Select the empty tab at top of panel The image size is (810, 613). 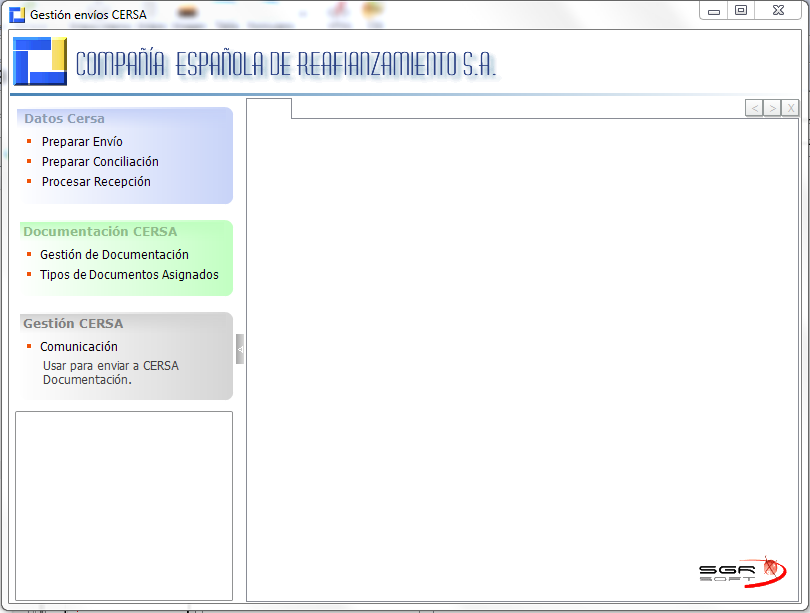tap(269, 108)
